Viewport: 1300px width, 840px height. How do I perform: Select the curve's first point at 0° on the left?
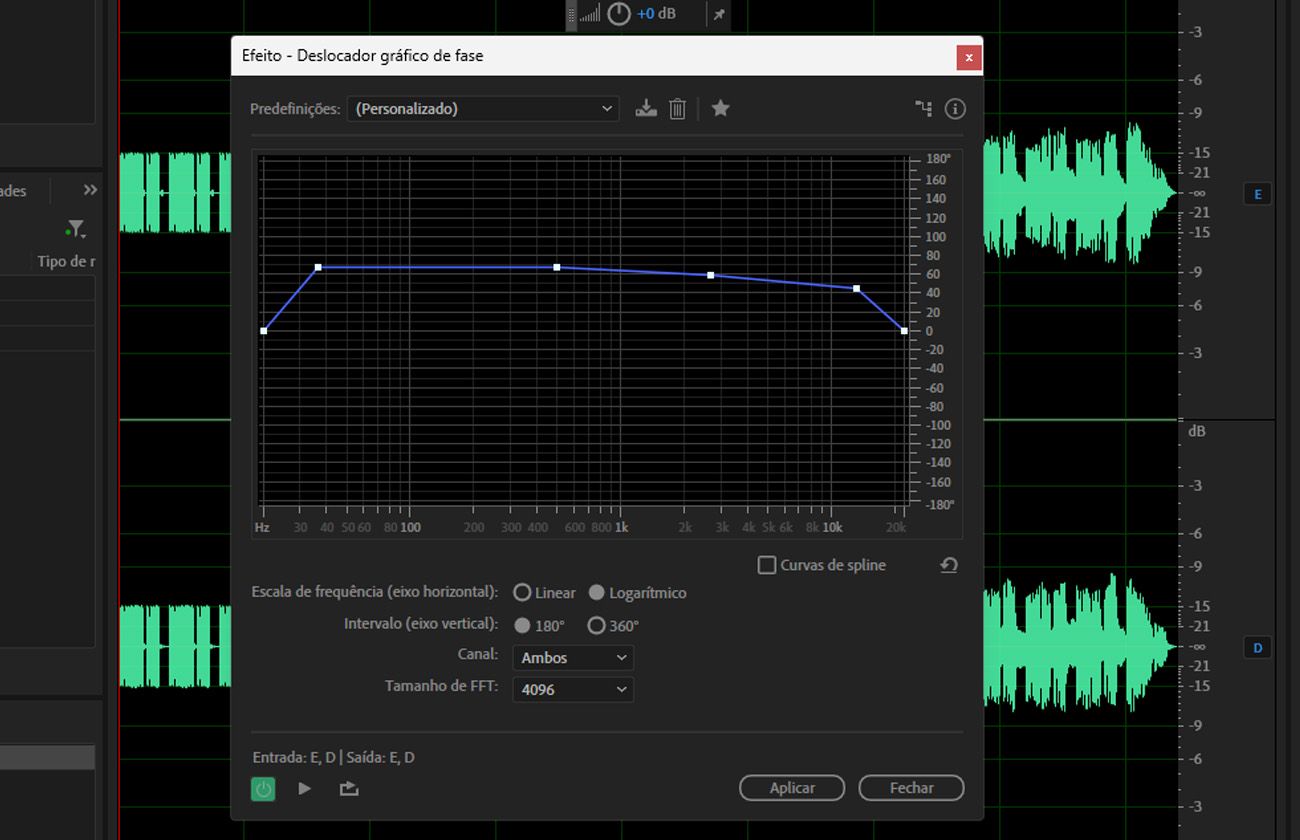tap(264, 331)
